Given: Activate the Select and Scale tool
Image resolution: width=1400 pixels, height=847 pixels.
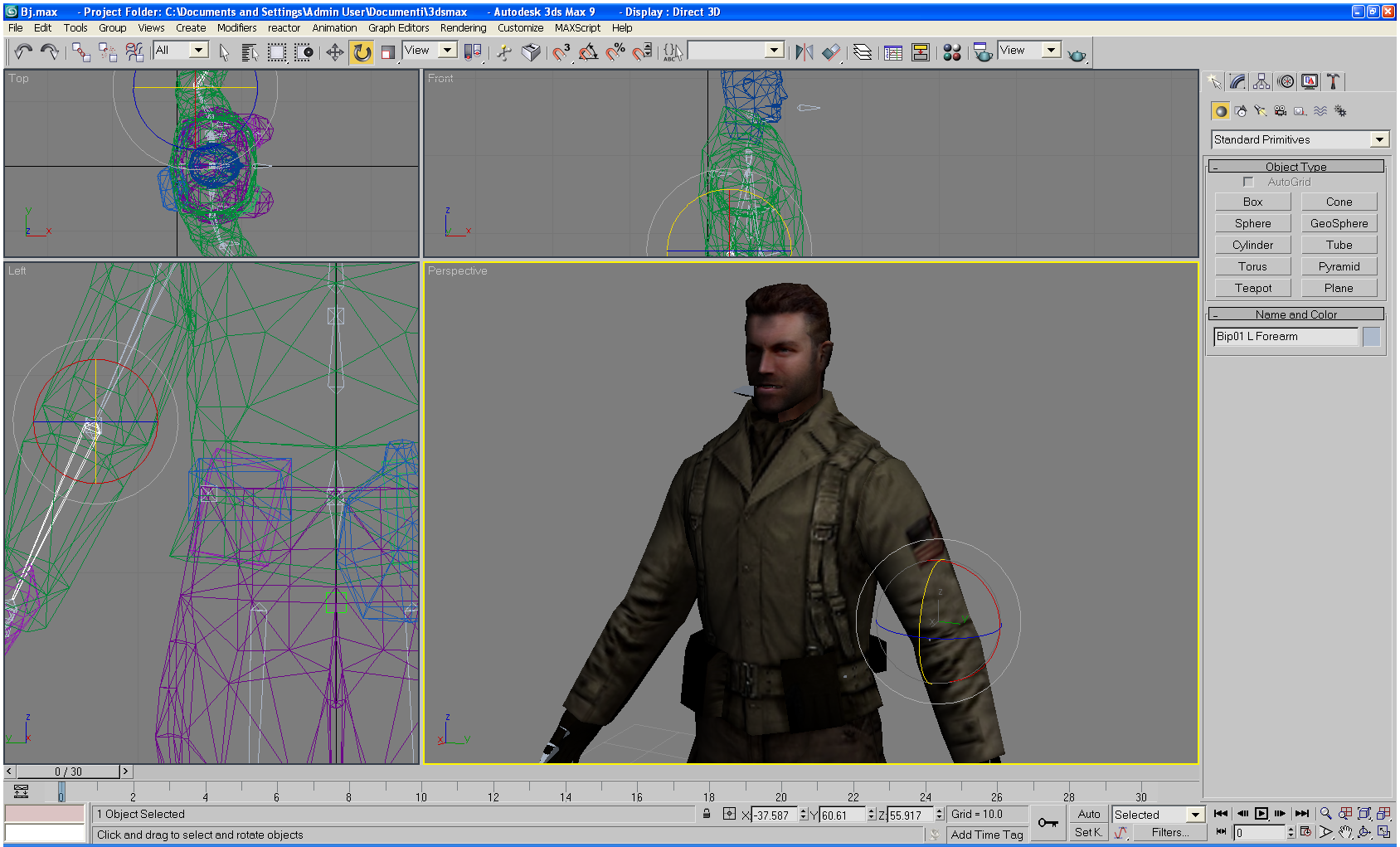Looking at the screenshot, I should pyautogui.click(x=387, y=51).
